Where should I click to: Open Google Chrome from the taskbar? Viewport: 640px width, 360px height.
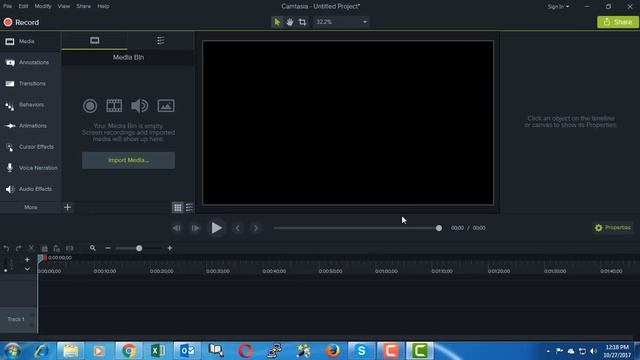[128, 351]
